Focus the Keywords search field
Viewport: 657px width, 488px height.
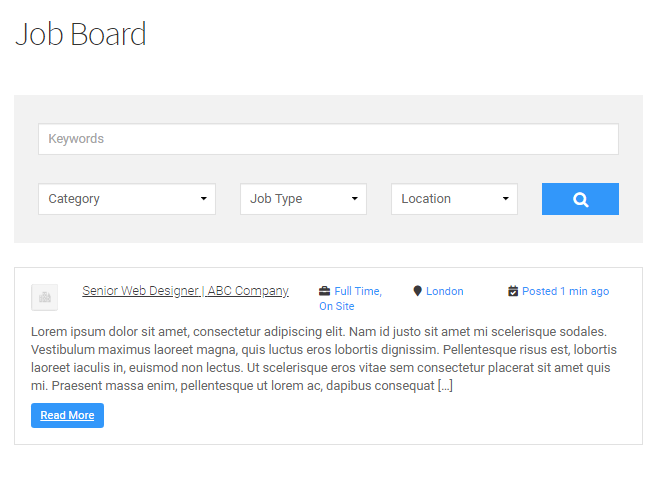click(x=328, y=139)
